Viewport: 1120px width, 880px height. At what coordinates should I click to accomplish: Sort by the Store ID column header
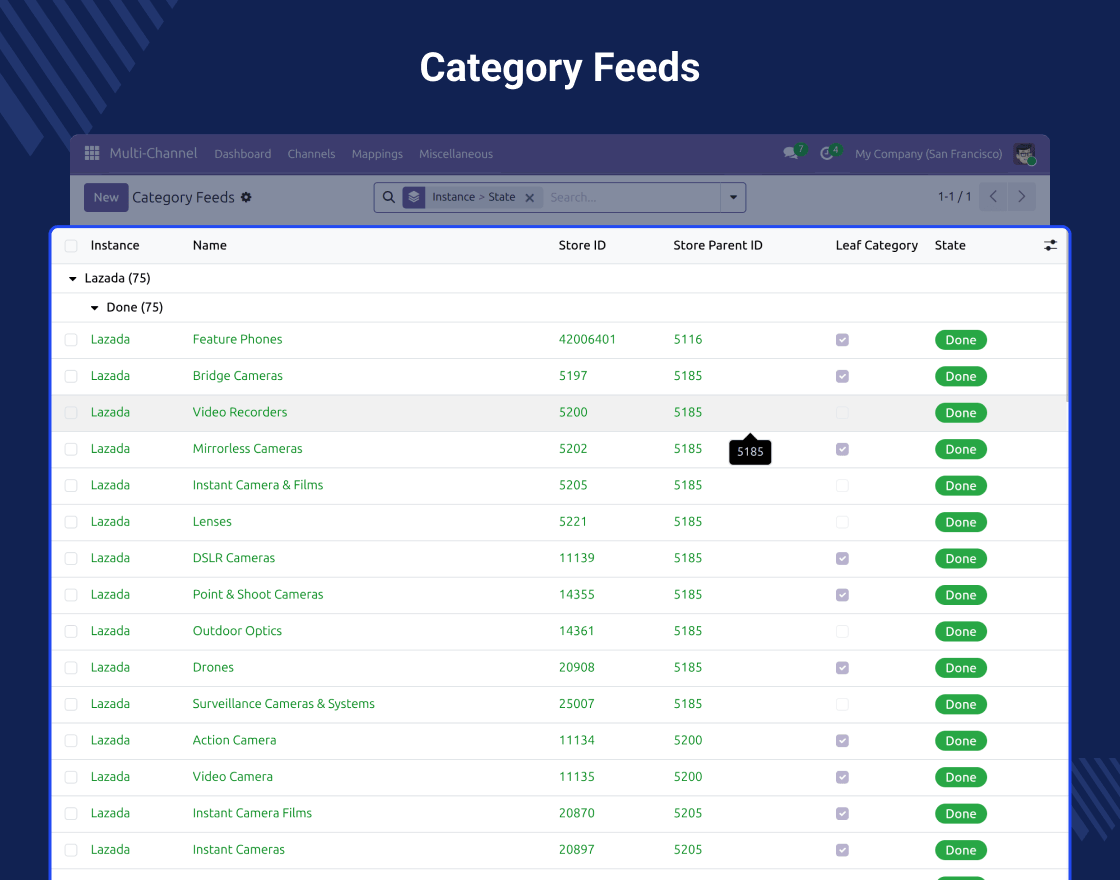[582, 245]
